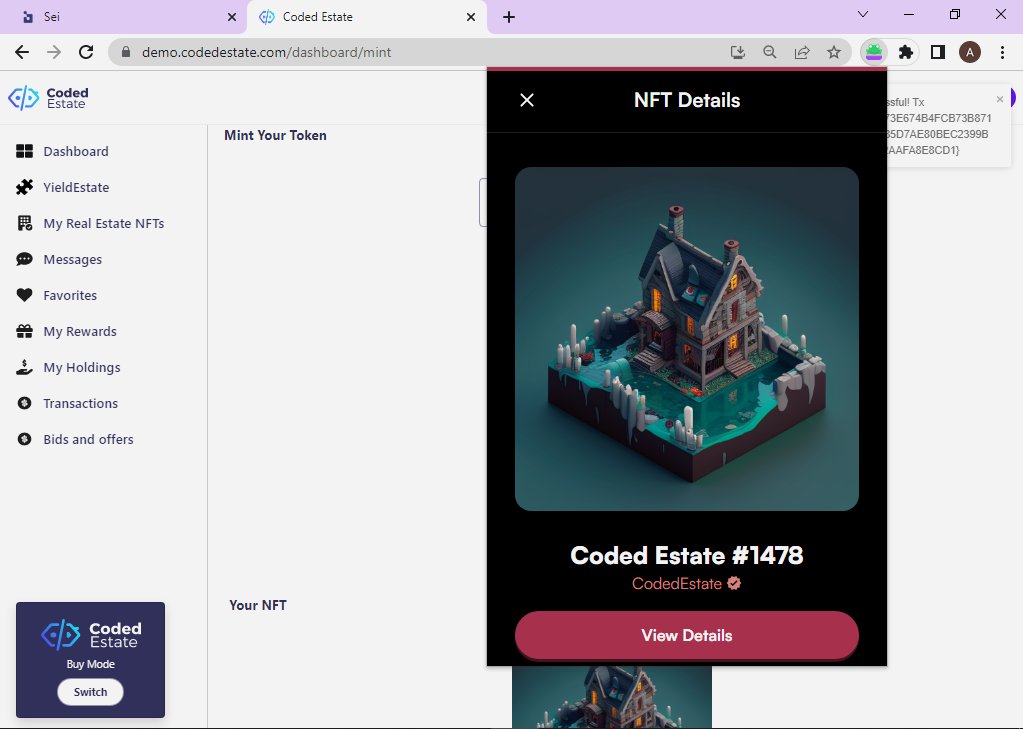Screen dimensions: 1023x729
Task: Click the address bar URL field
Action: pos(418,52)
